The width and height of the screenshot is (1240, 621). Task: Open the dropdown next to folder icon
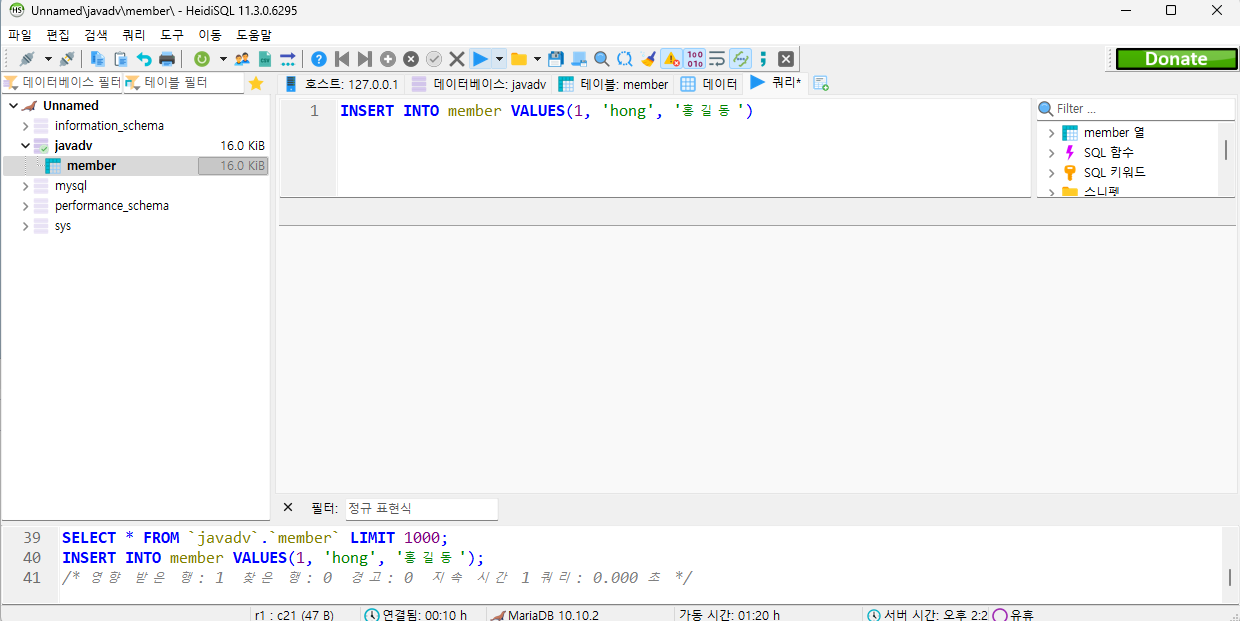pyautogui.click(x=538, y=59)
